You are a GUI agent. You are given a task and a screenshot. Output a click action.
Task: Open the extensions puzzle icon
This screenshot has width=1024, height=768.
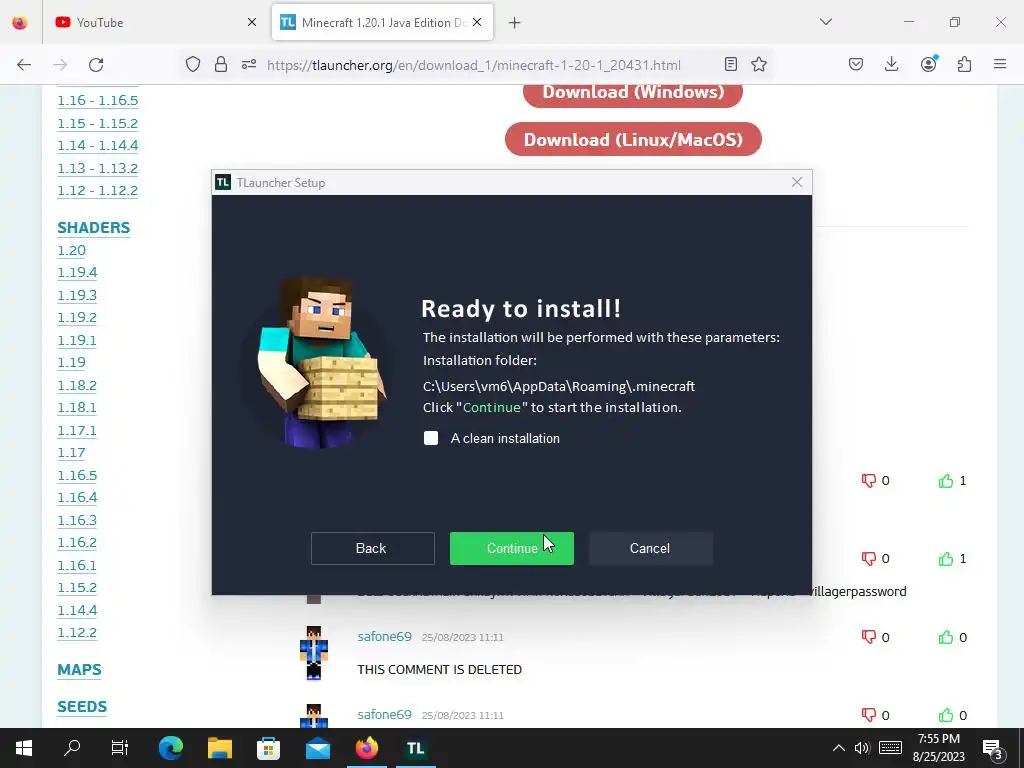(964, 64)
